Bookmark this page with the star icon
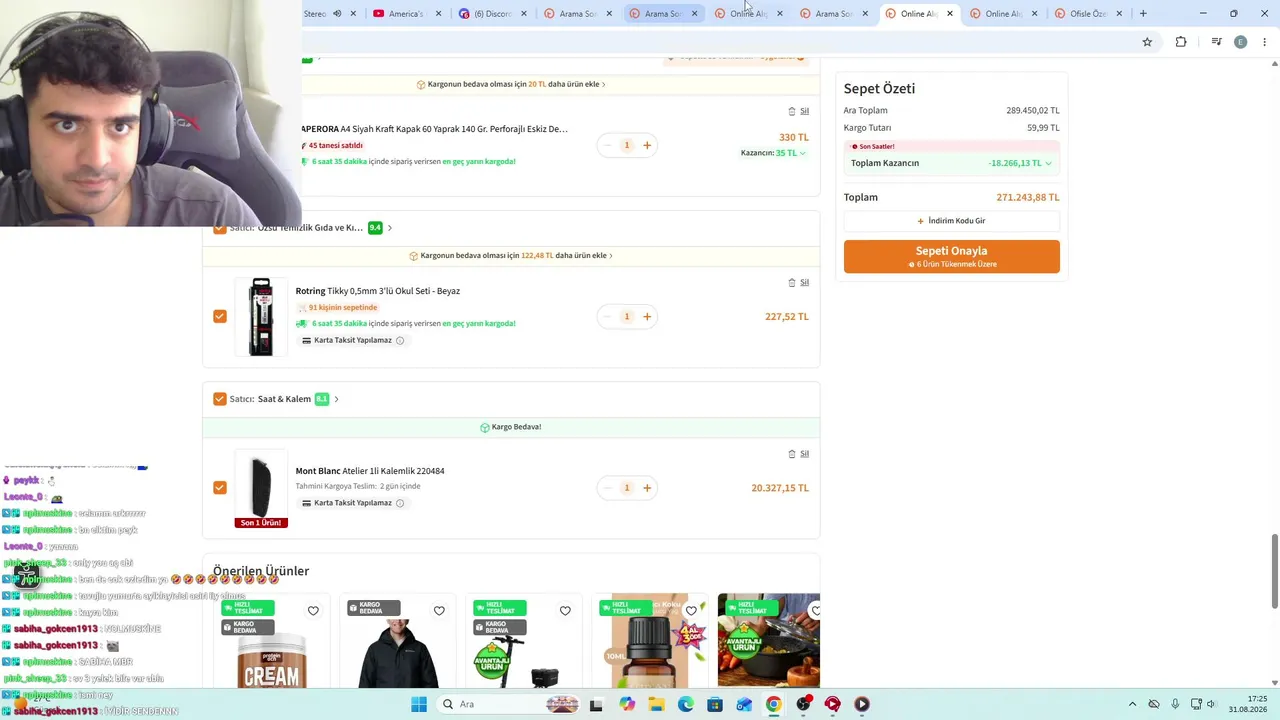1280x720 pixels. (x=1147, y=42)
